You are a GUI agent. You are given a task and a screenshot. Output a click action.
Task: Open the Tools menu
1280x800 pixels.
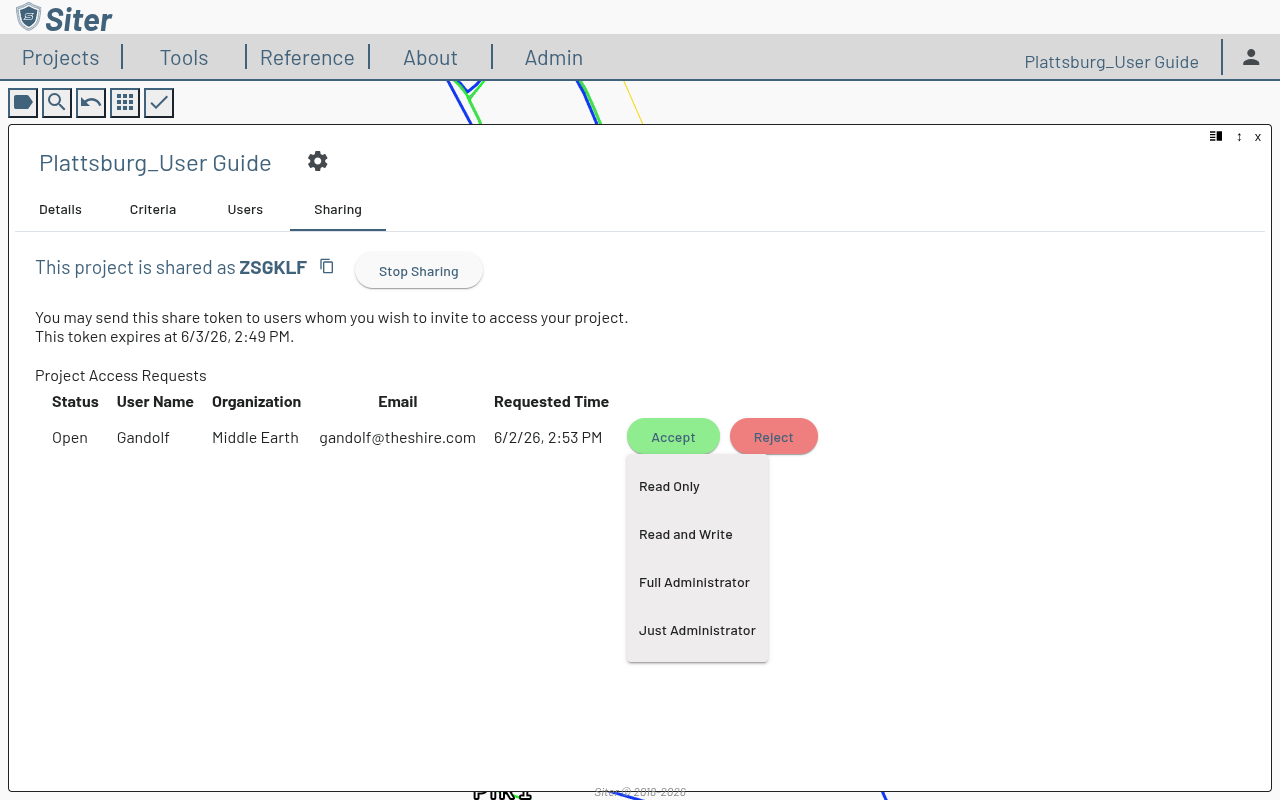tap(184, 57)
